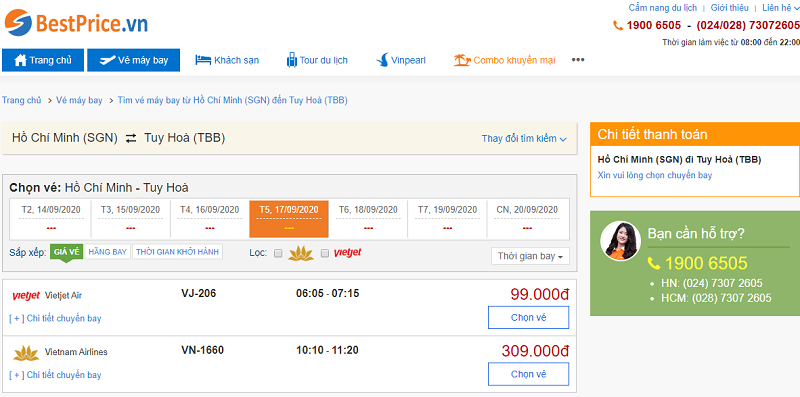Click the Vinpearl bird icon

point(382,60)
